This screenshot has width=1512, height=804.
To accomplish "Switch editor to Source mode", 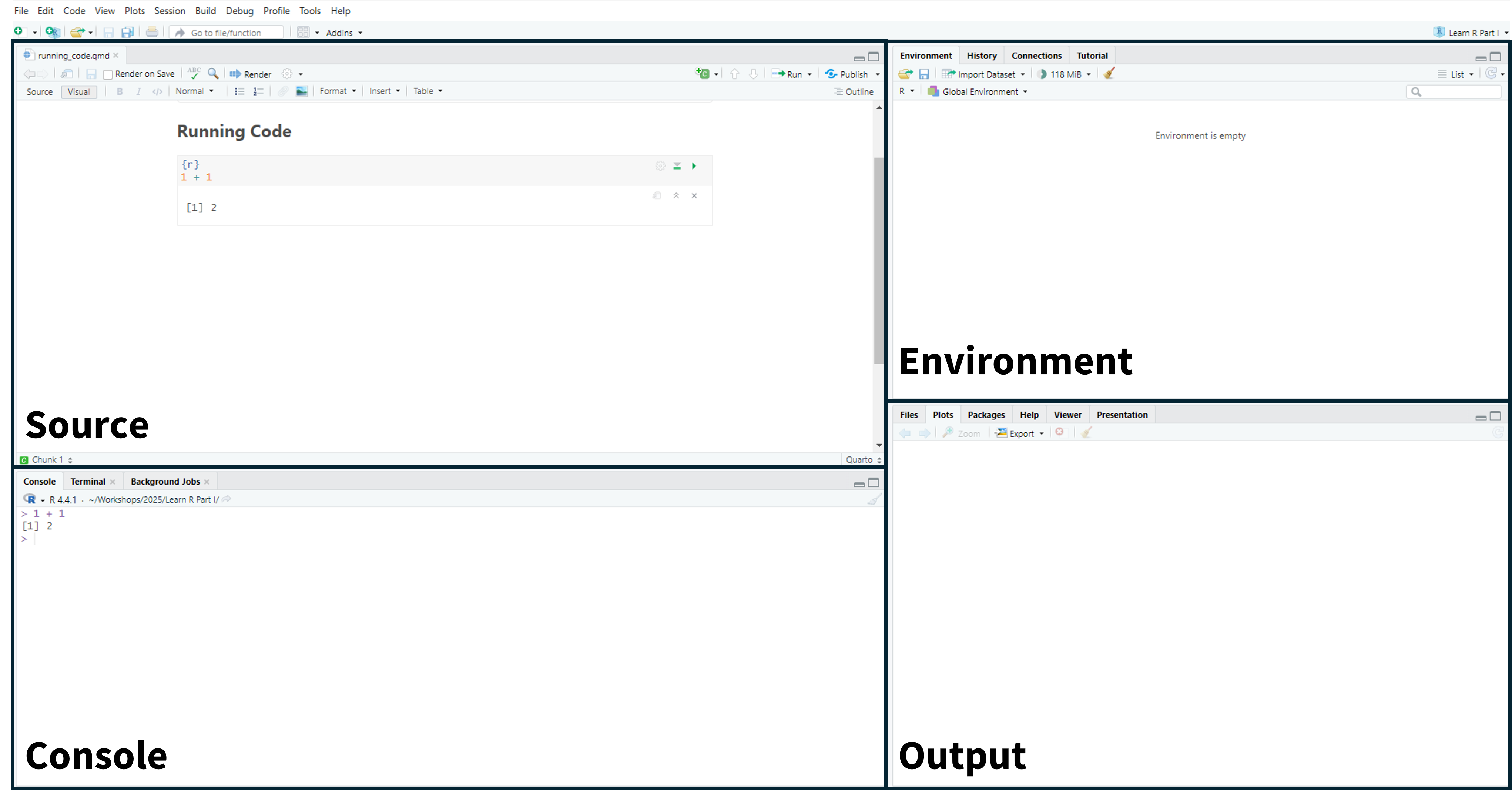I will 39,91.
